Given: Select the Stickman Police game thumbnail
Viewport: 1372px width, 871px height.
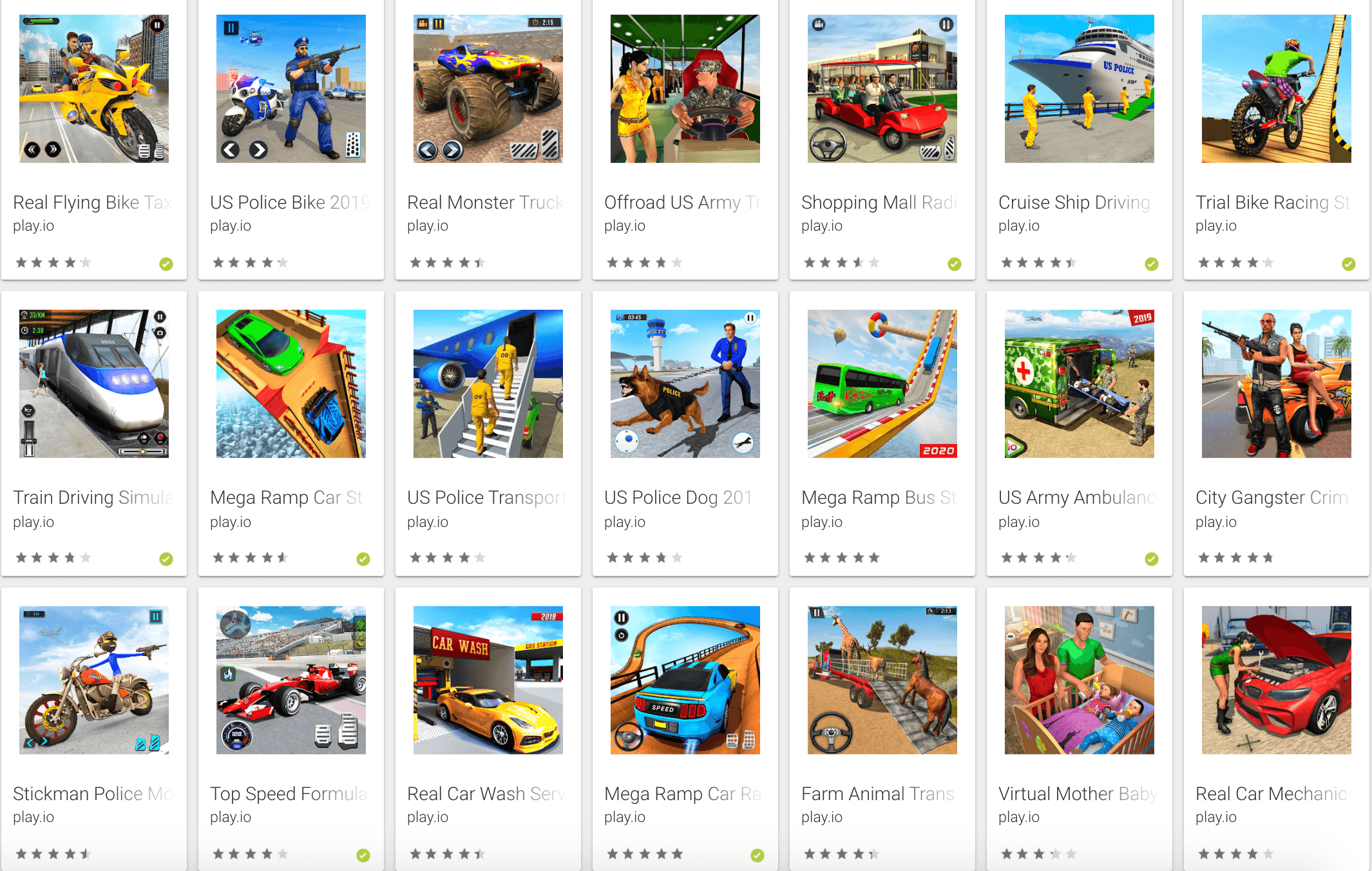Looking at the screenshot, I should (x=94, y=680).
